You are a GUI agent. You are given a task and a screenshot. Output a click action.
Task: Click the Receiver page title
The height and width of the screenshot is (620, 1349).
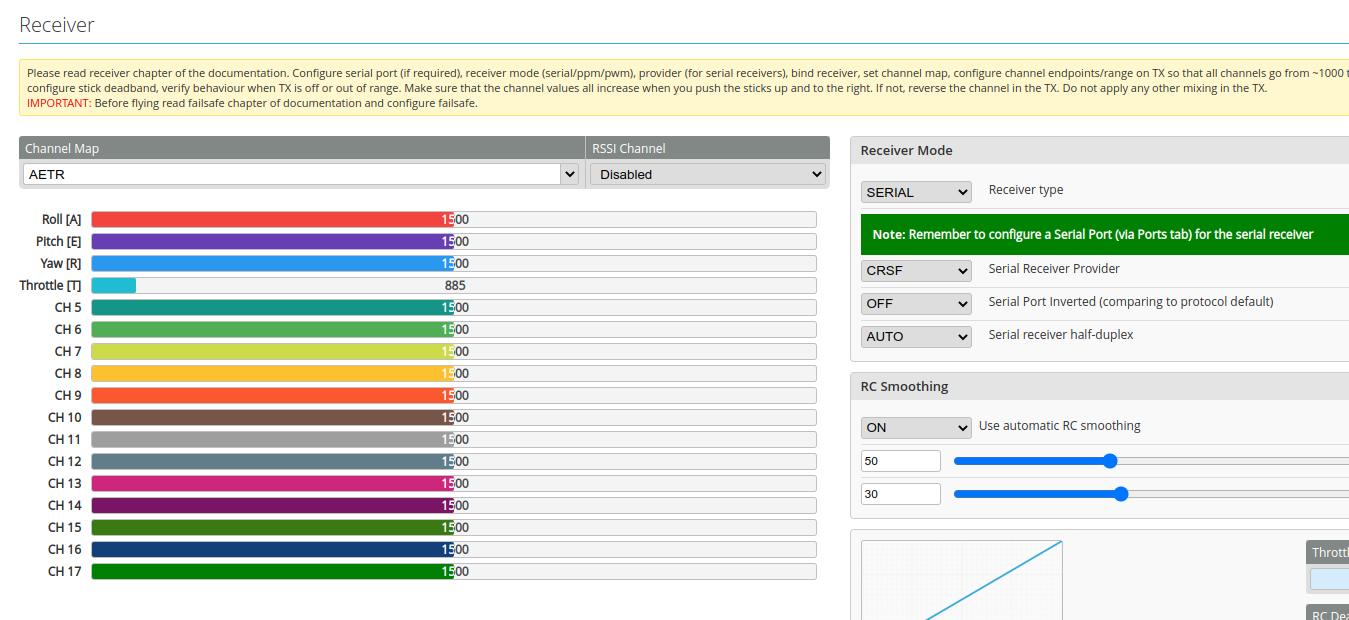coord(56,25)
